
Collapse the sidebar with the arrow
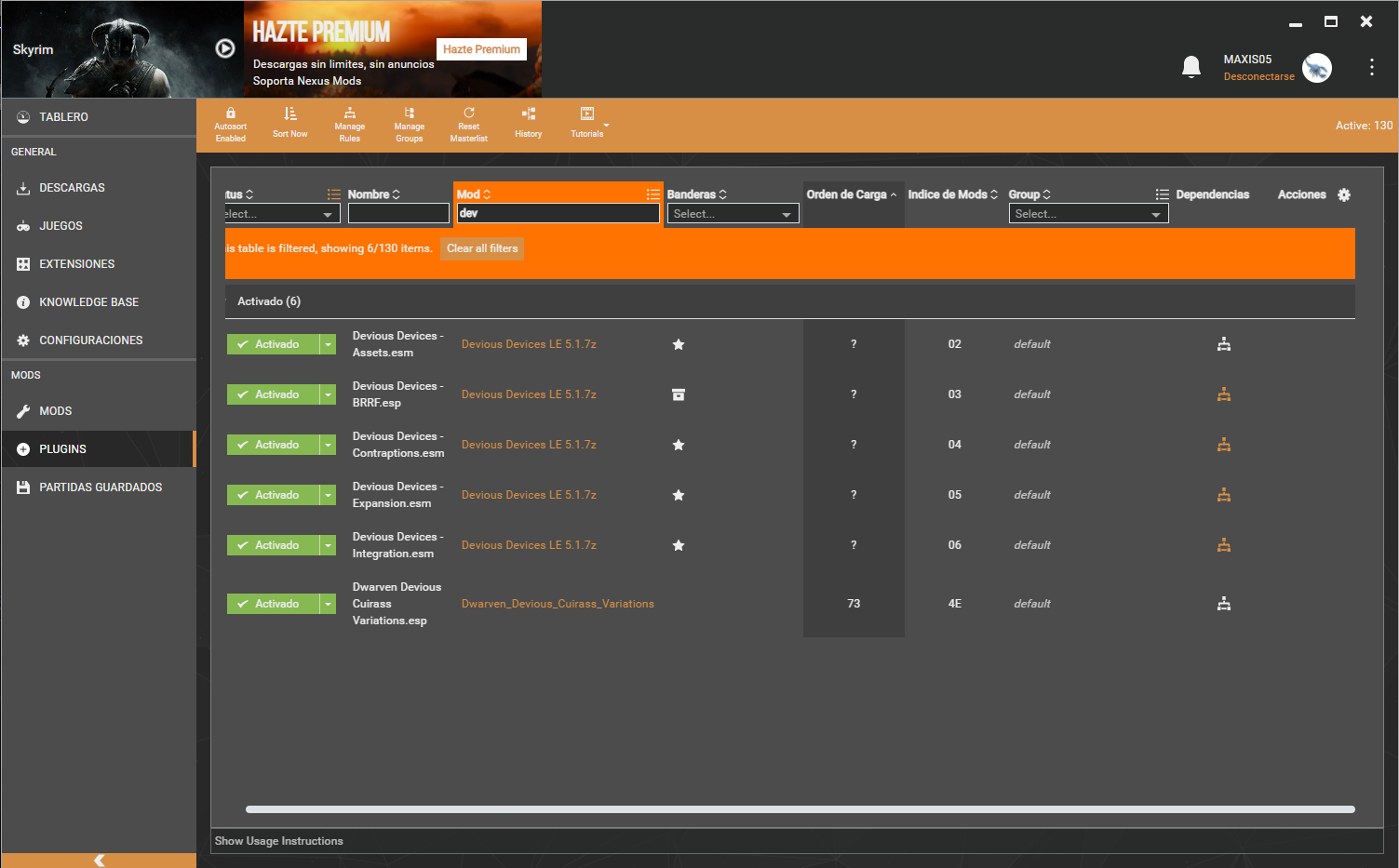pos(99,861)
